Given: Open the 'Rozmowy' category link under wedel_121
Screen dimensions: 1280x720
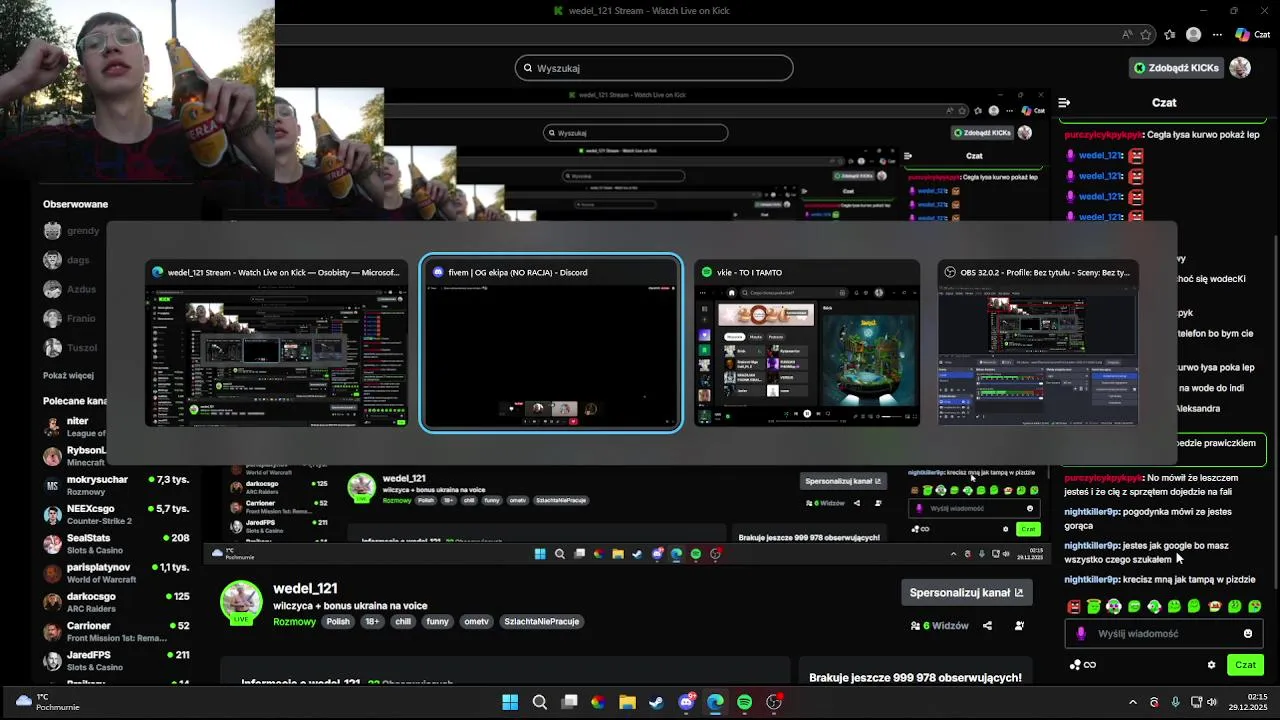Looking at the screenshot, I should tap(294, 621).
